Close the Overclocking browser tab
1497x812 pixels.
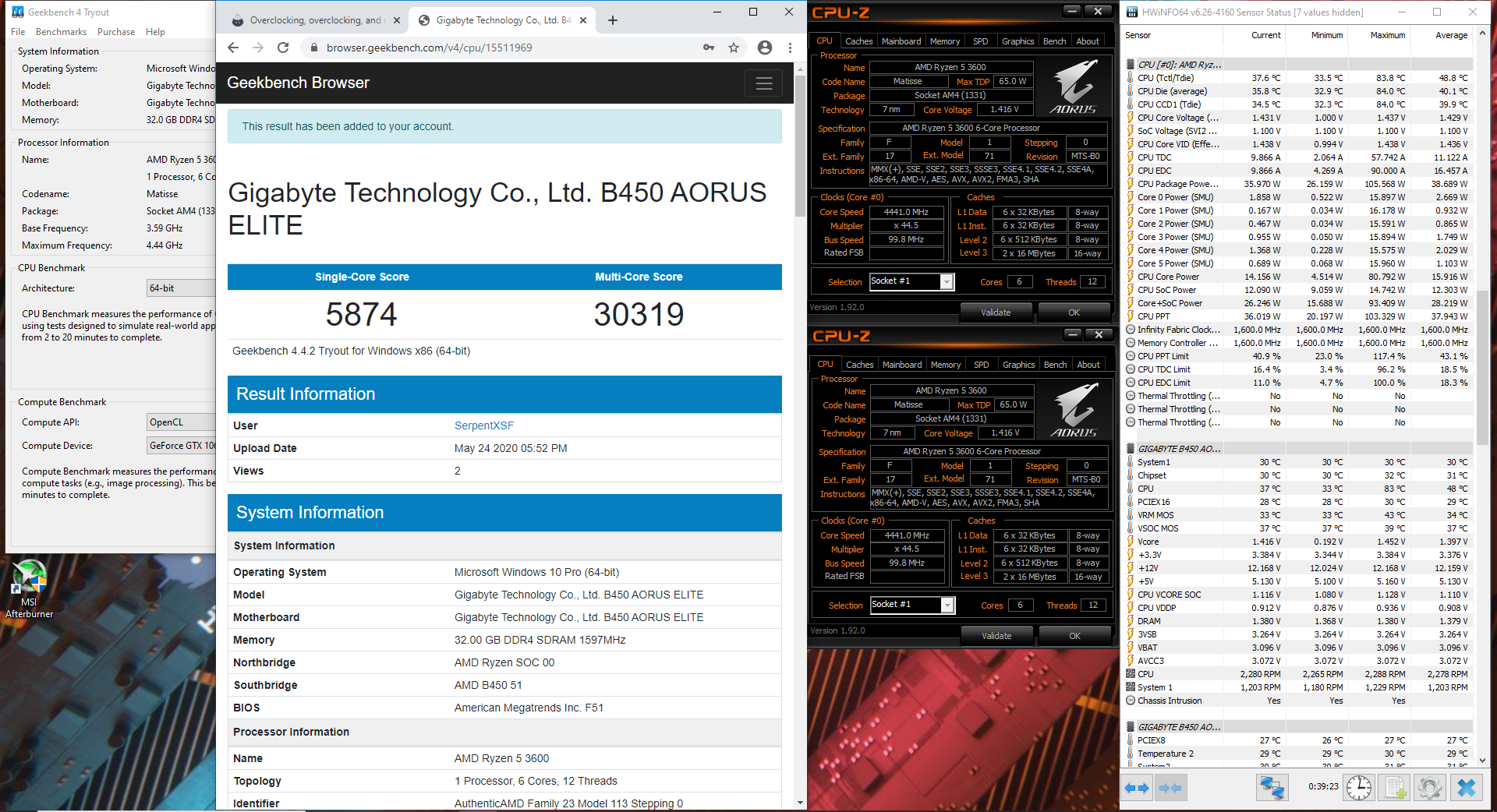(396, 20)
